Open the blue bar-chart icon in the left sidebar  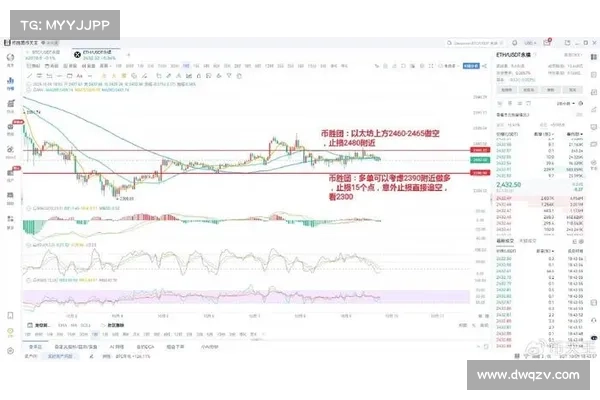tap(10, 81)
